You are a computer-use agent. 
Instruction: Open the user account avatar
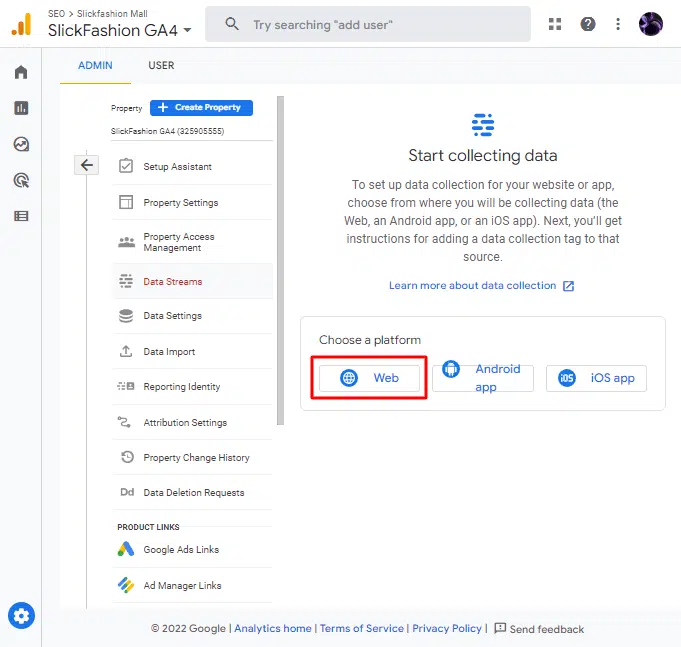(651, 24)
